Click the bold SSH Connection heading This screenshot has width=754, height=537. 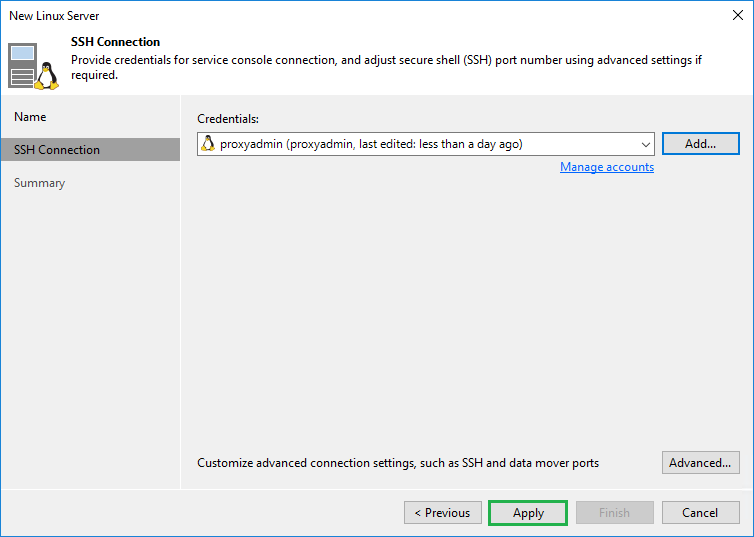[x=115, y=42]
